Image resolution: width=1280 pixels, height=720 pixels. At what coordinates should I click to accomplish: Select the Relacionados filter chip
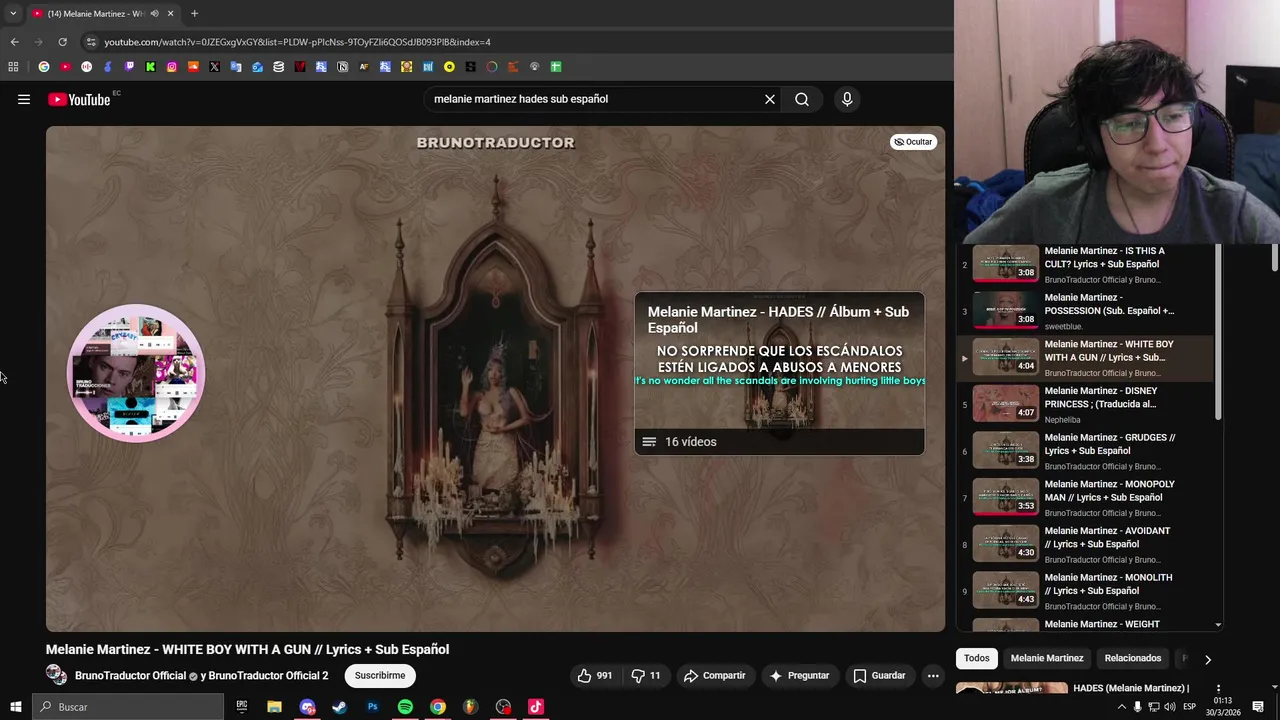point(1133,658)
